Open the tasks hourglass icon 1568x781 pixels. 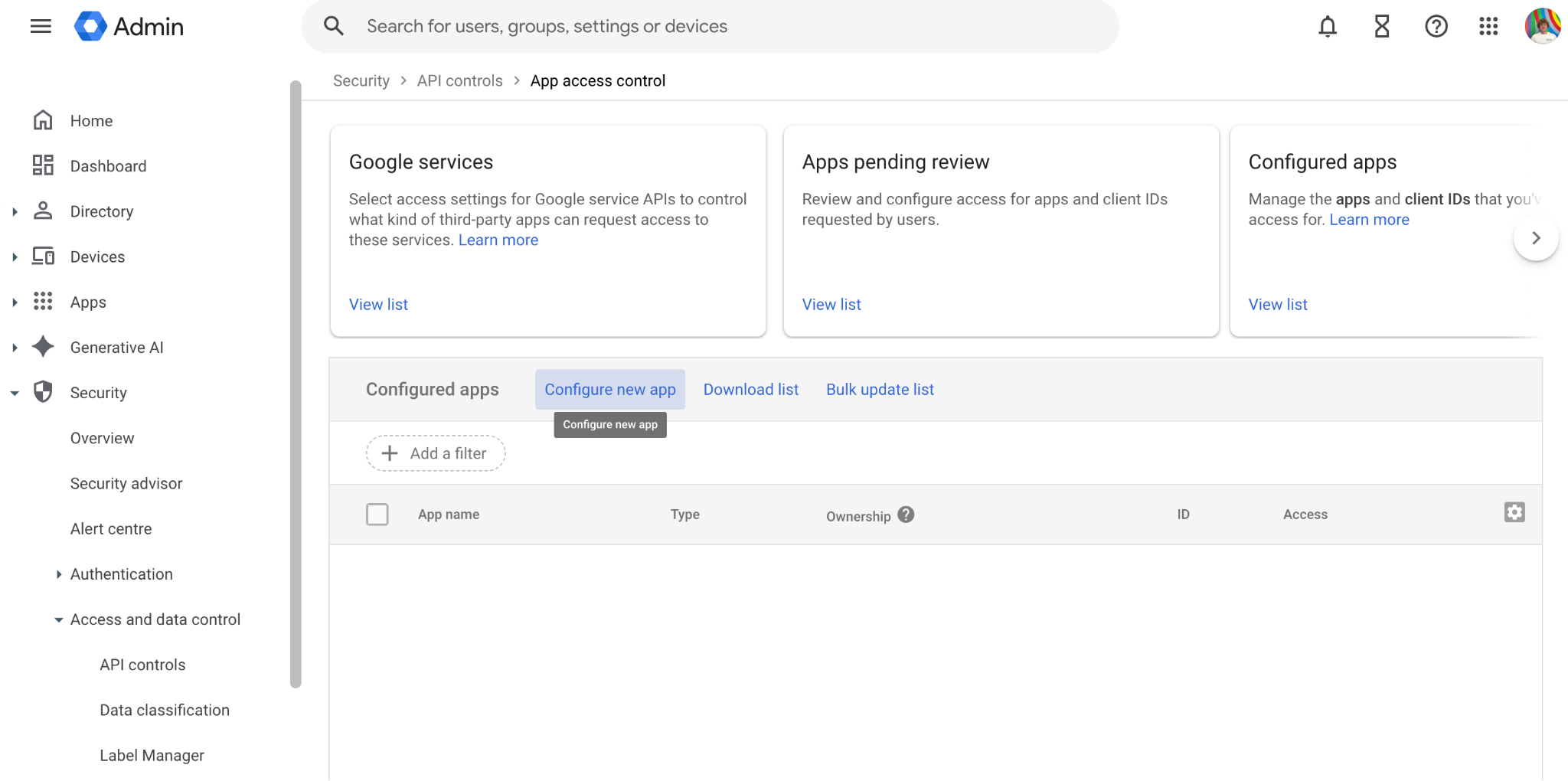[x=1382, y=26]
